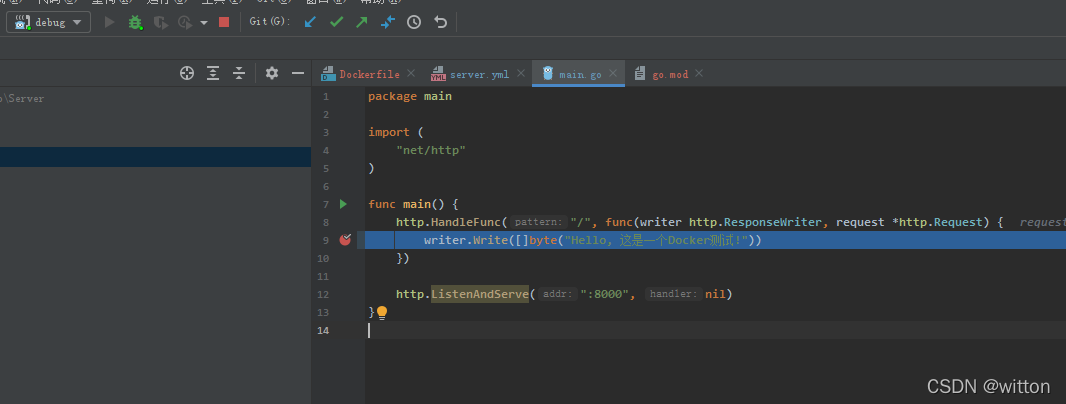Click Git Commit green checkmark
This screenshot has width=1066, height=404.
pyautogui.click(x=336, y=22)
